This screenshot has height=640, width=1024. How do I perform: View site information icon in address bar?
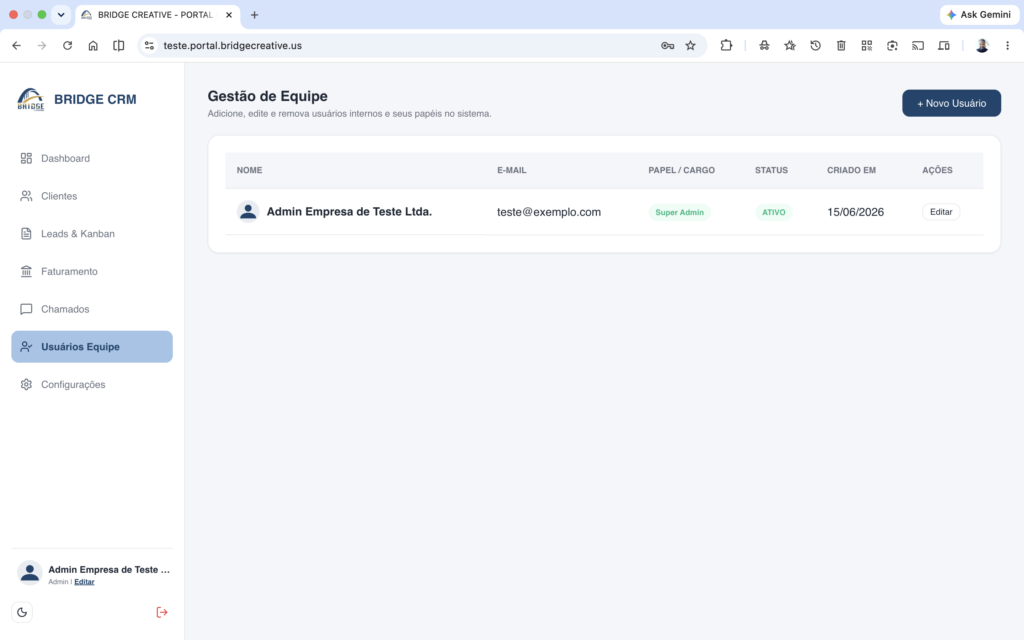point(150,46)
